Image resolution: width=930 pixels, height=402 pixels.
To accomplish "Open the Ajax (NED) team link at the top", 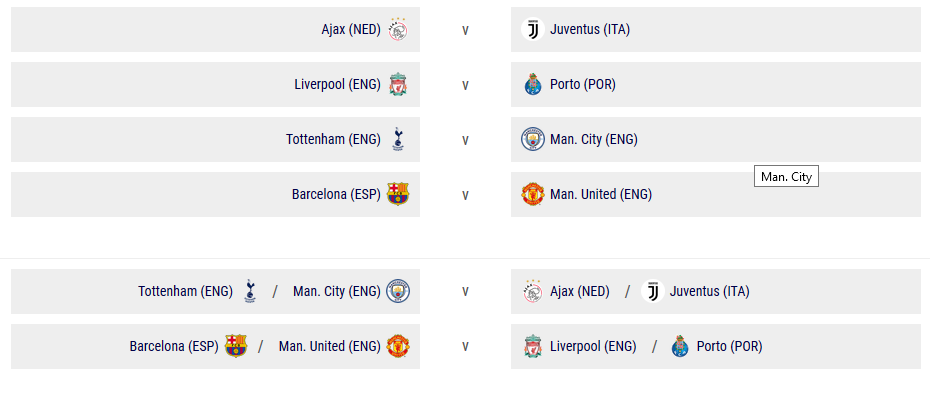I will (351, 29).
